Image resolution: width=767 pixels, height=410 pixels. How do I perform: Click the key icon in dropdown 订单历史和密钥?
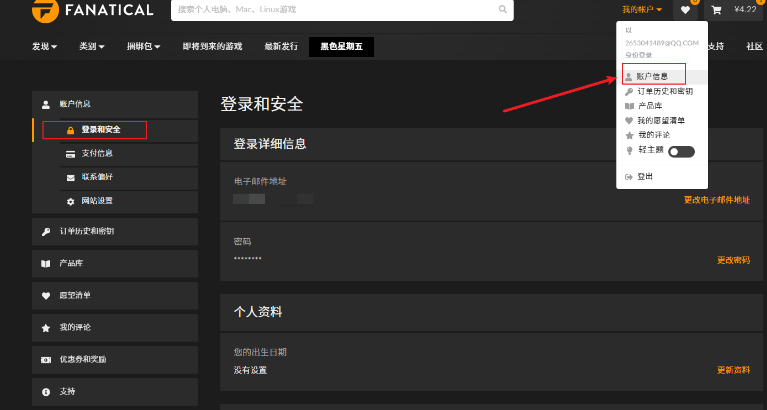pos(629,91)
